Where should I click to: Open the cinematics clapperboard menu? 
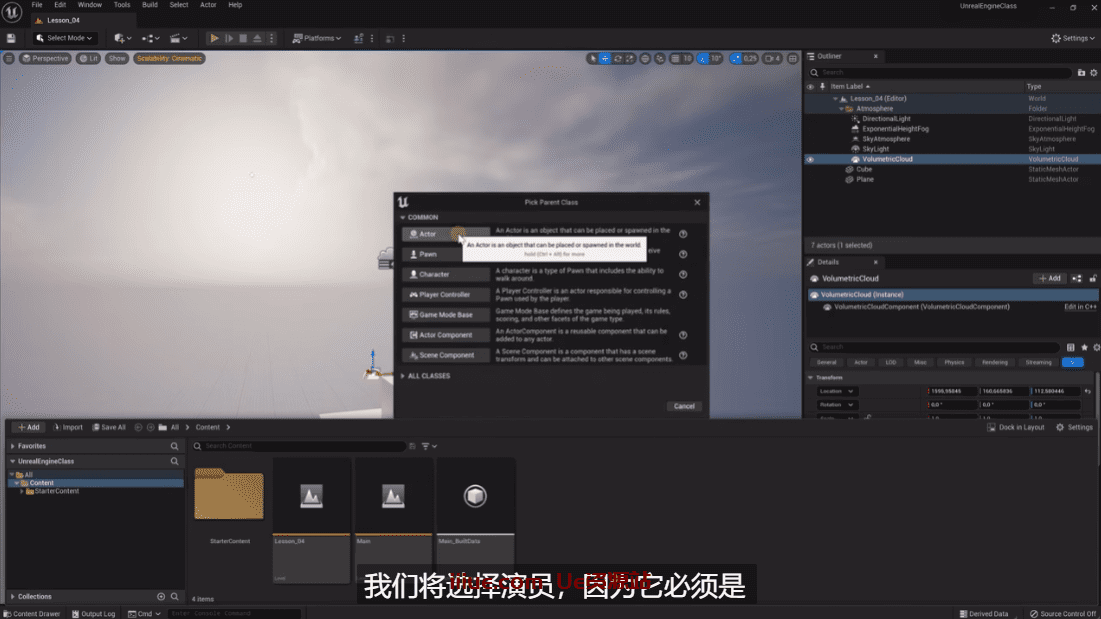(178, 38)
